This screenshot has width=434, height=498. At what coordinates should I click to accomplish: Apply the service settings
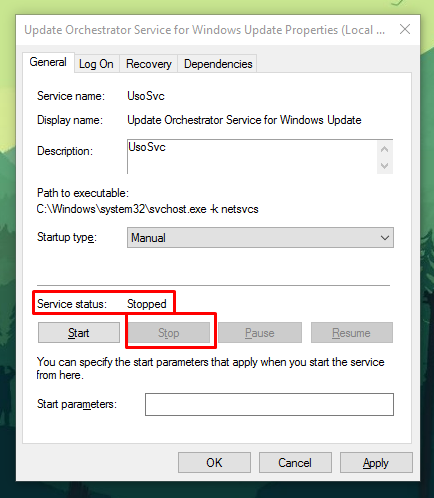(x=376, y=463)
